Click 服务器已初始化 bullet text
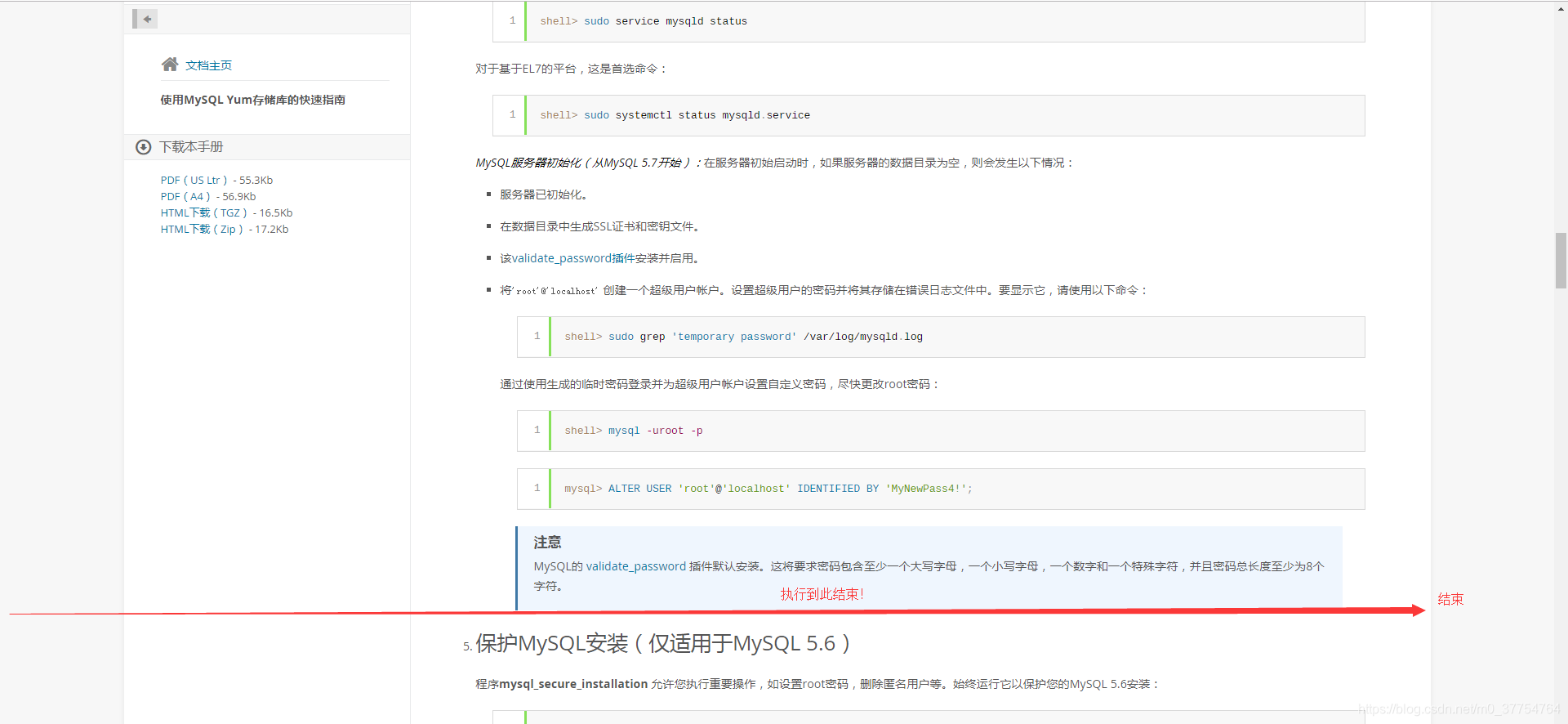 pyautogui.click(x=543, y=194)
